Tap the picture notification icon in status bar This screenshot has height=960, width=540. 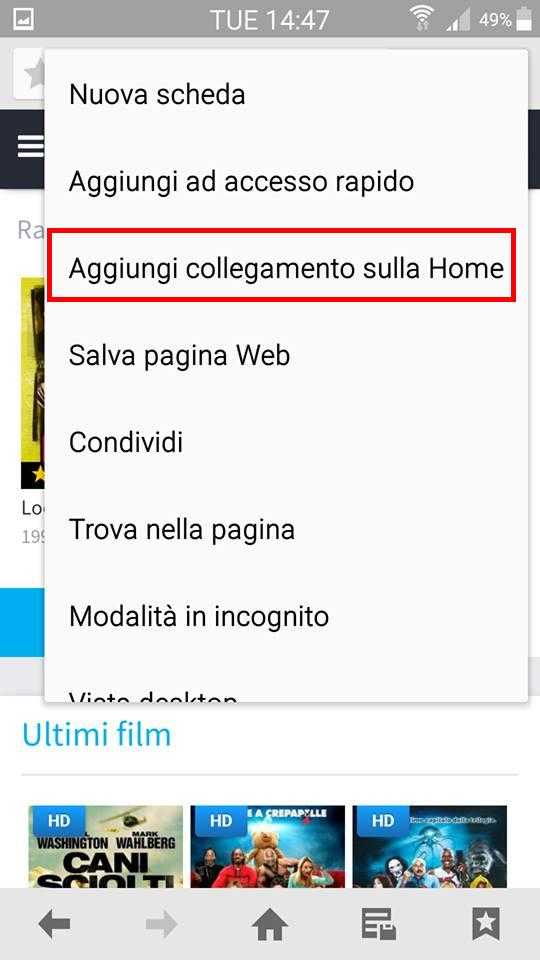pos(23,18)
